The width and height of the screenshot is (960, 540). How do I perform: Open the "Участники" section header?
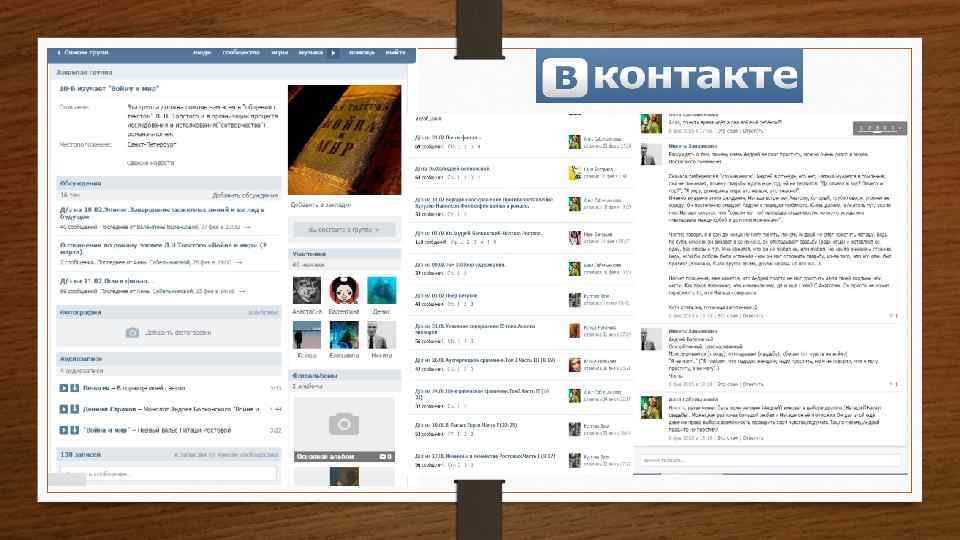pyautogui.click(x=345, y=253)
